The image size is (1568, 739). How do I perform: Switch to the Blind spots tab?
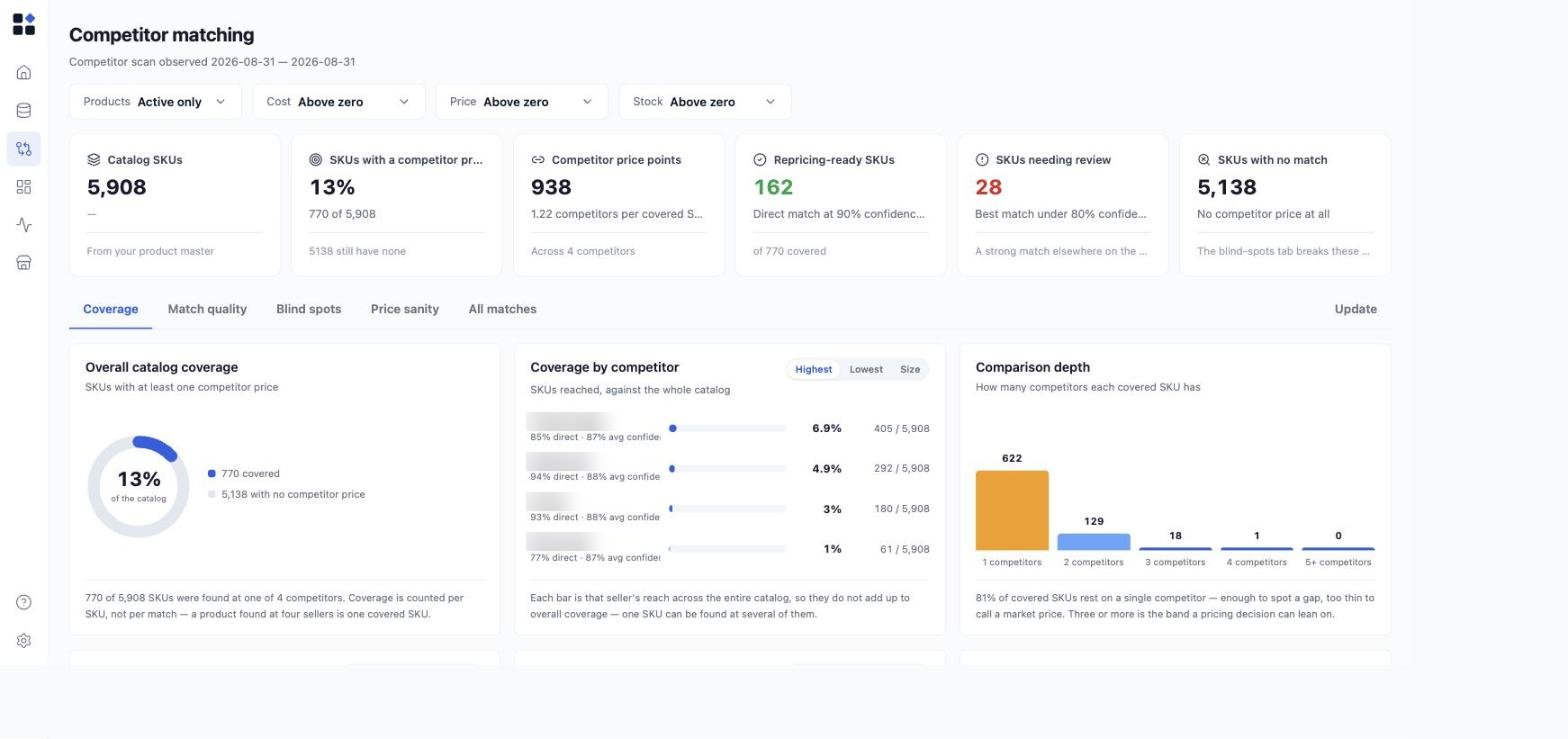pos(308,309)
